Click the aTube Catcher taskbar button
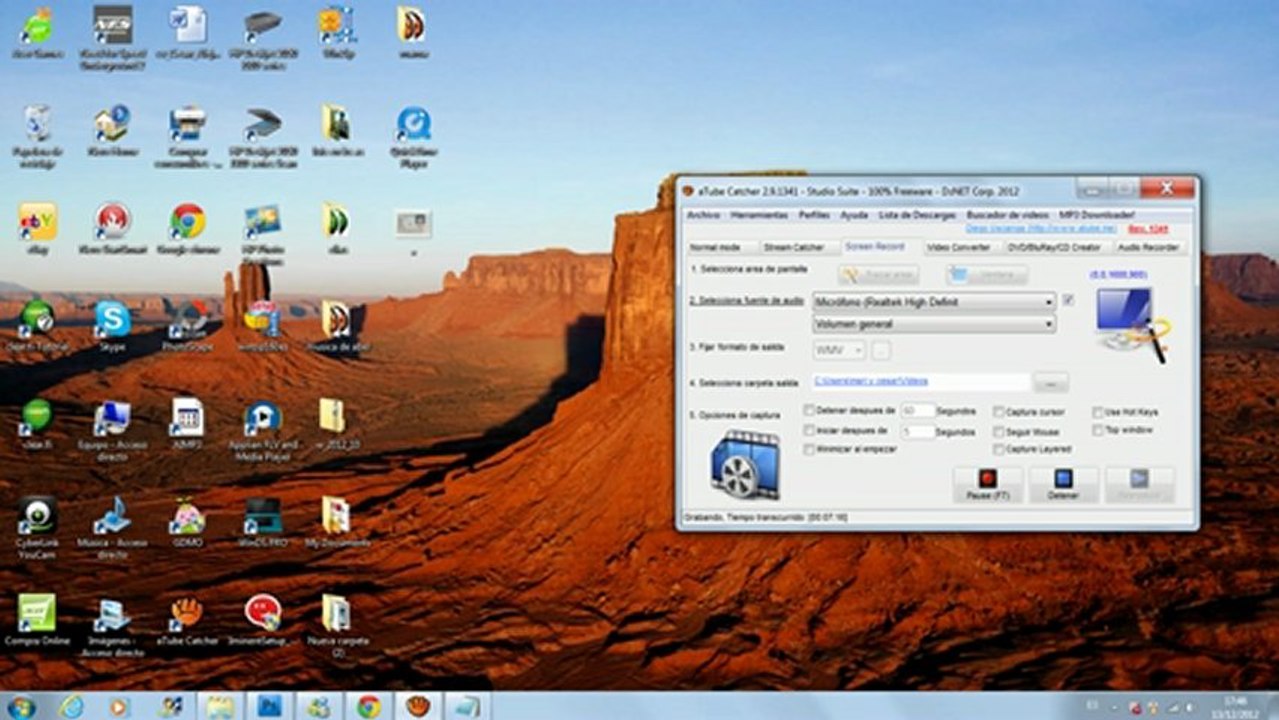This screenshot has height=720, width=1279. [x=419, y=706]
